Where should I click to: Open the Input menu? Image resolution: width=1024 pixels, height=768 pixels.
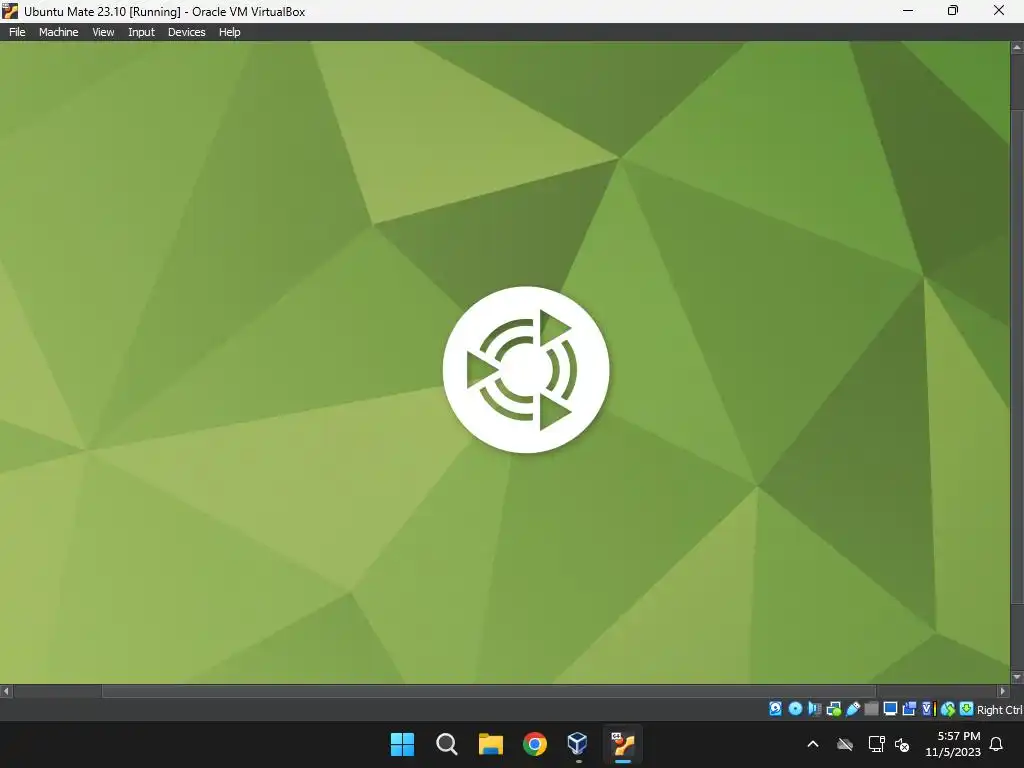[141, 32]
